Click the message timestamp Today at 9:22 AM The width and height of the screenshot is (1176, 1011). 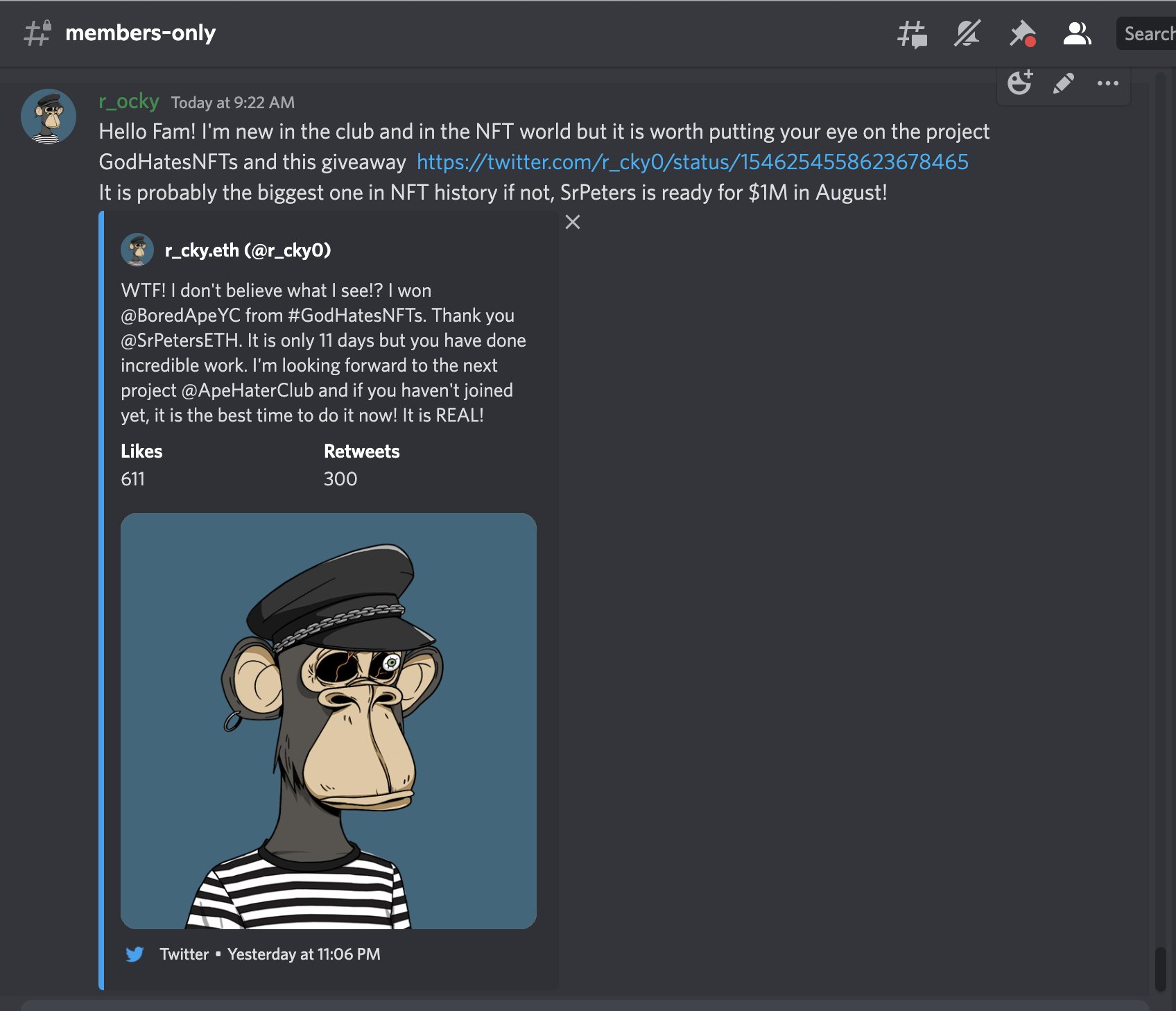233,103
